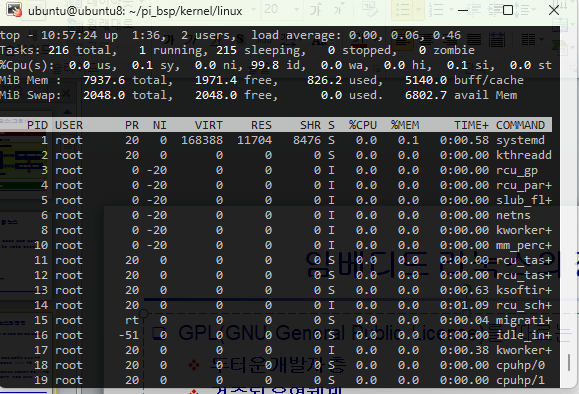Click the TIME+ column header
The image size is (579, 394).
point(471,125)
